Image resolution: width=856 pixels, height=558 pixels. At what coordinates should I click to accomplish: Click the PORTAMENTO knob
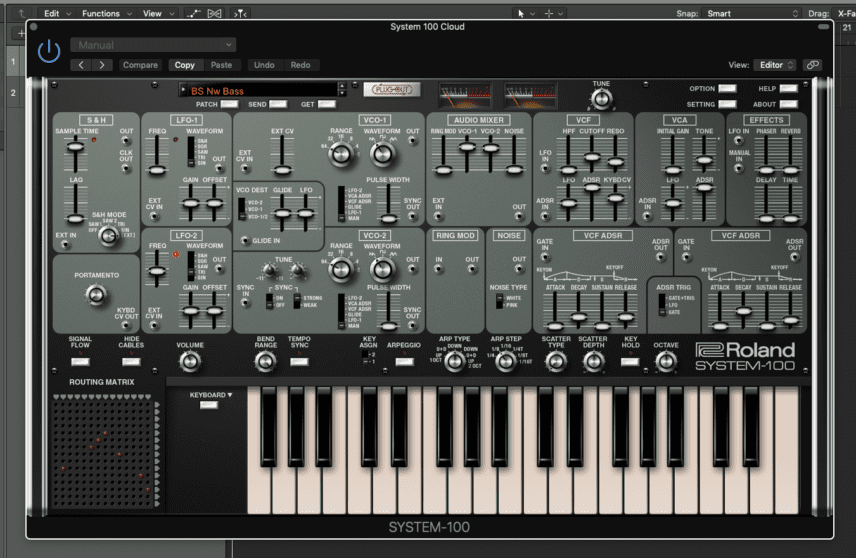96,295
